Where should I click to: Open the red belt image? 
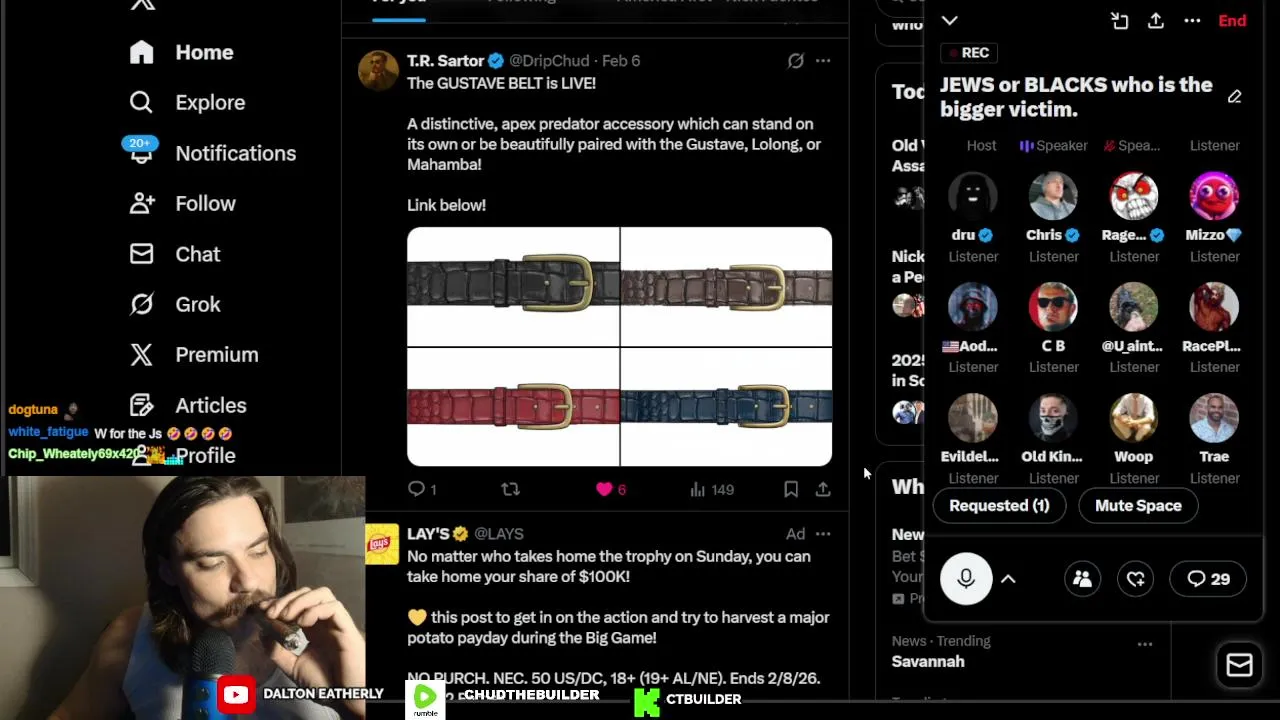pyautogui.click(x=513, y=407)
